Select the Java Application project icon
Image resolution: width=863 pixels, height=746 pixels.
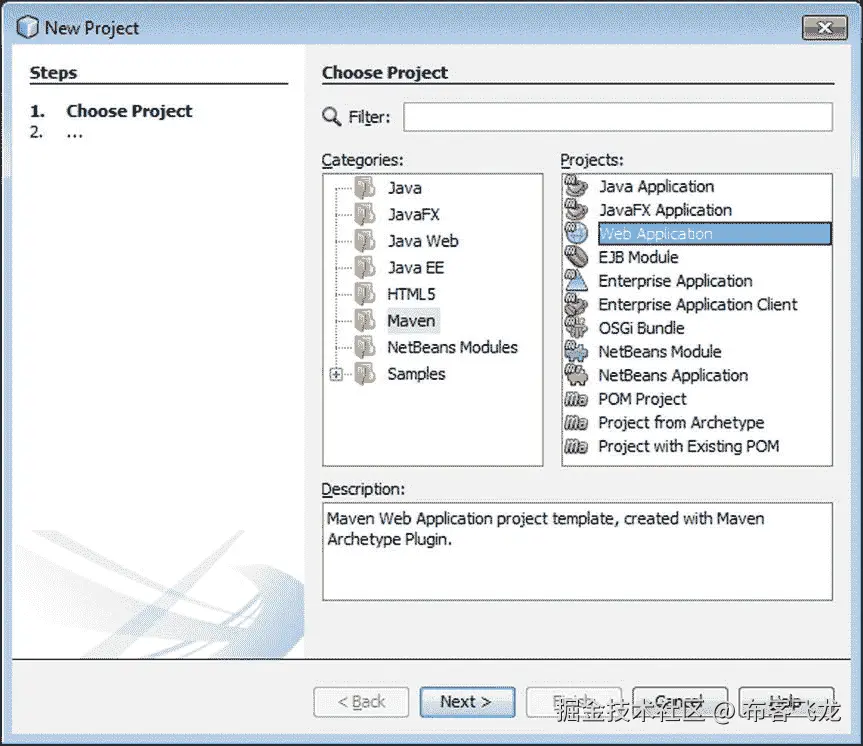[576, 186]
